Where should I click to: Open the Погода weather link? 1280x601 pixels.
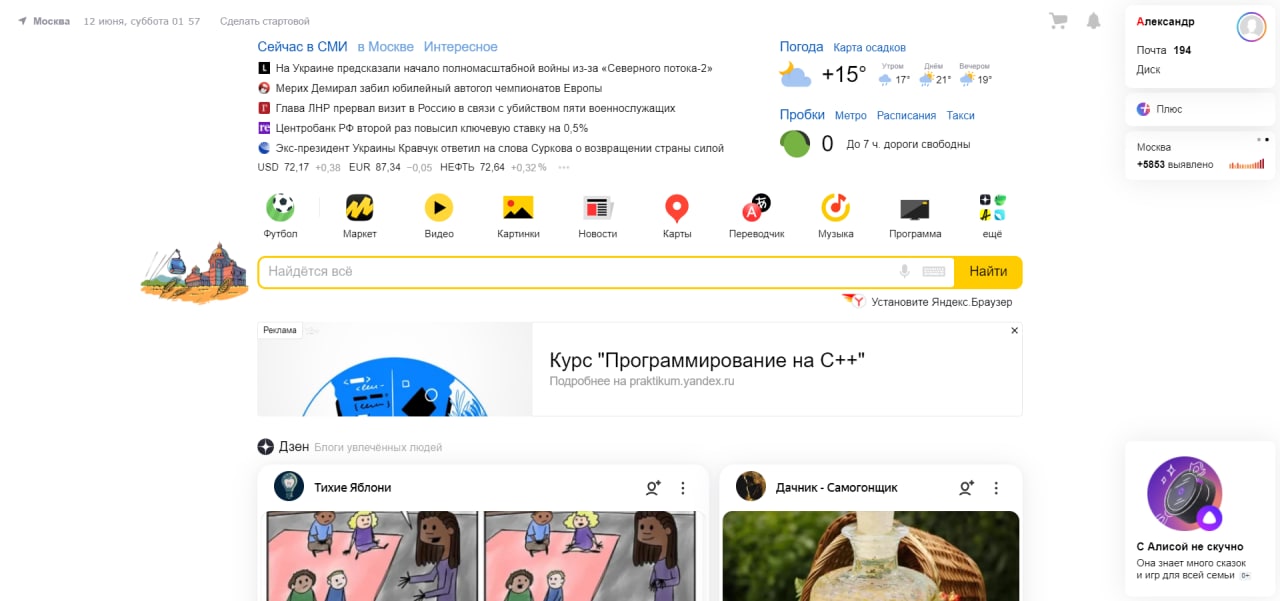(x=801, y=47)
